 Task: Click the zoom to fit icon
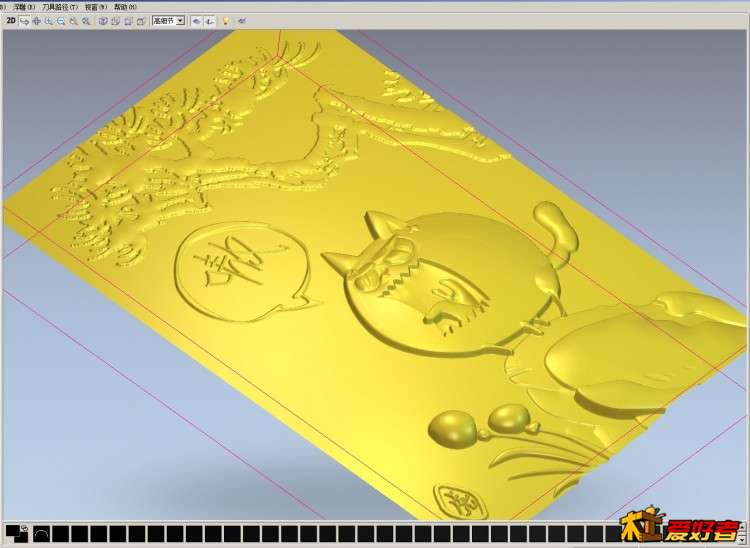coord(86,21)
